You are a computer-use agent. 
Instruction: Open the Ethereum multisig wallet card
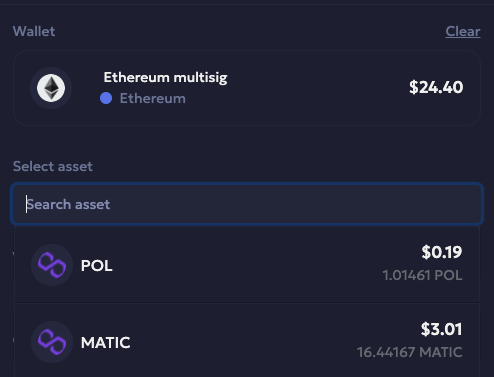[x=247, y=88]
